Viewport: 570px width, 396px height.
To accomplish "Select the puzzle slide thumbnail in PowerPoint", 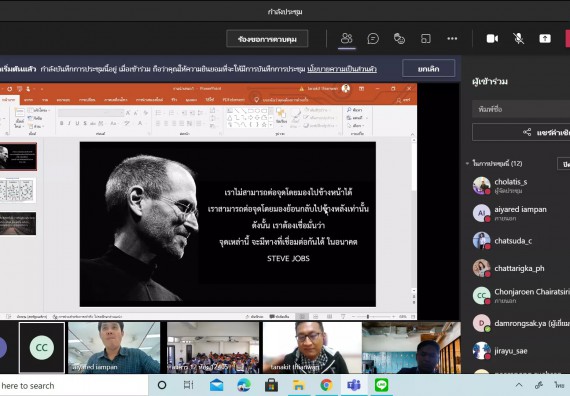I will click(x=18, y=190).
